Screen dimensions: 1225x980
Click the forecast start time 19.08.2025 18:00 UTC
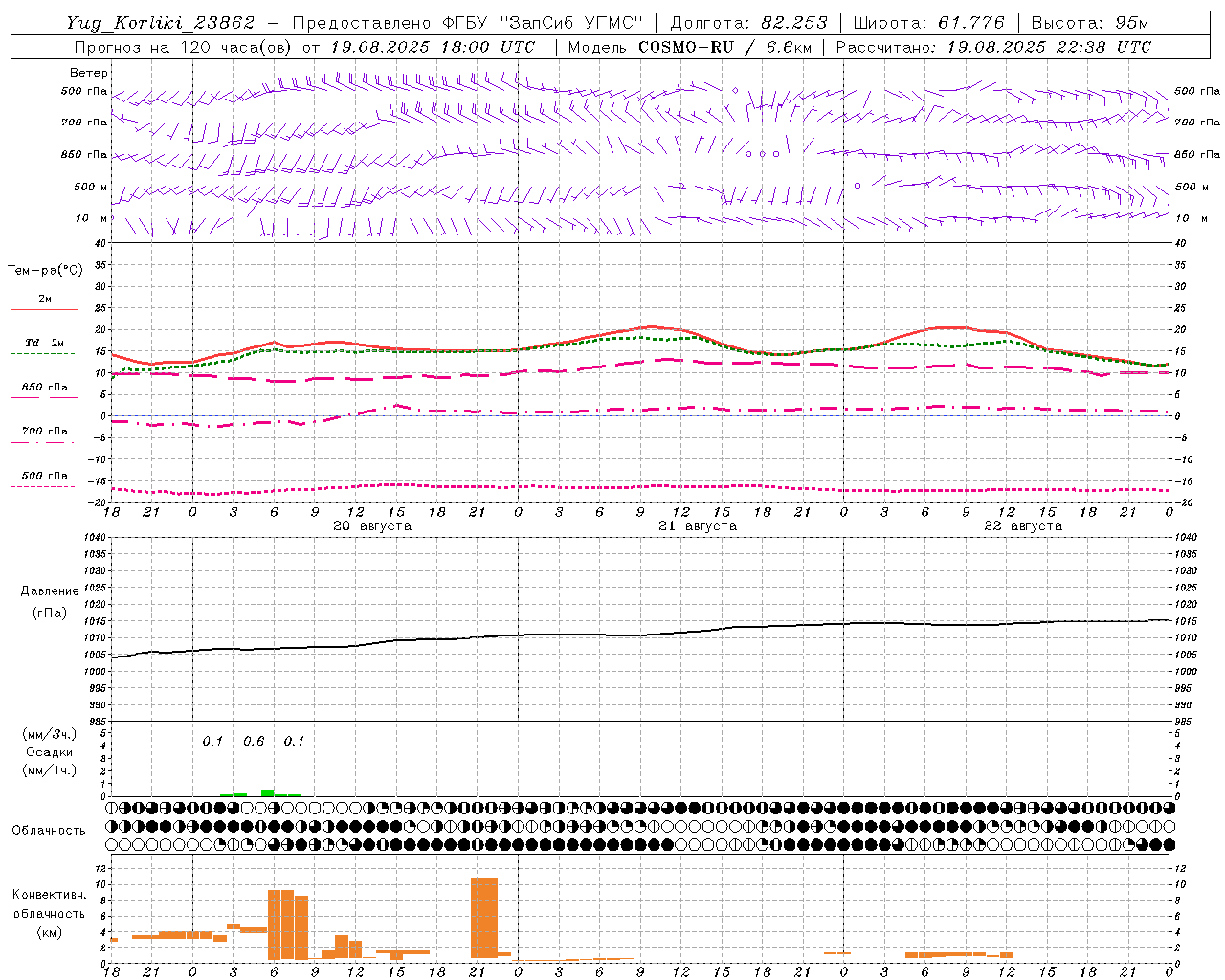433,47
